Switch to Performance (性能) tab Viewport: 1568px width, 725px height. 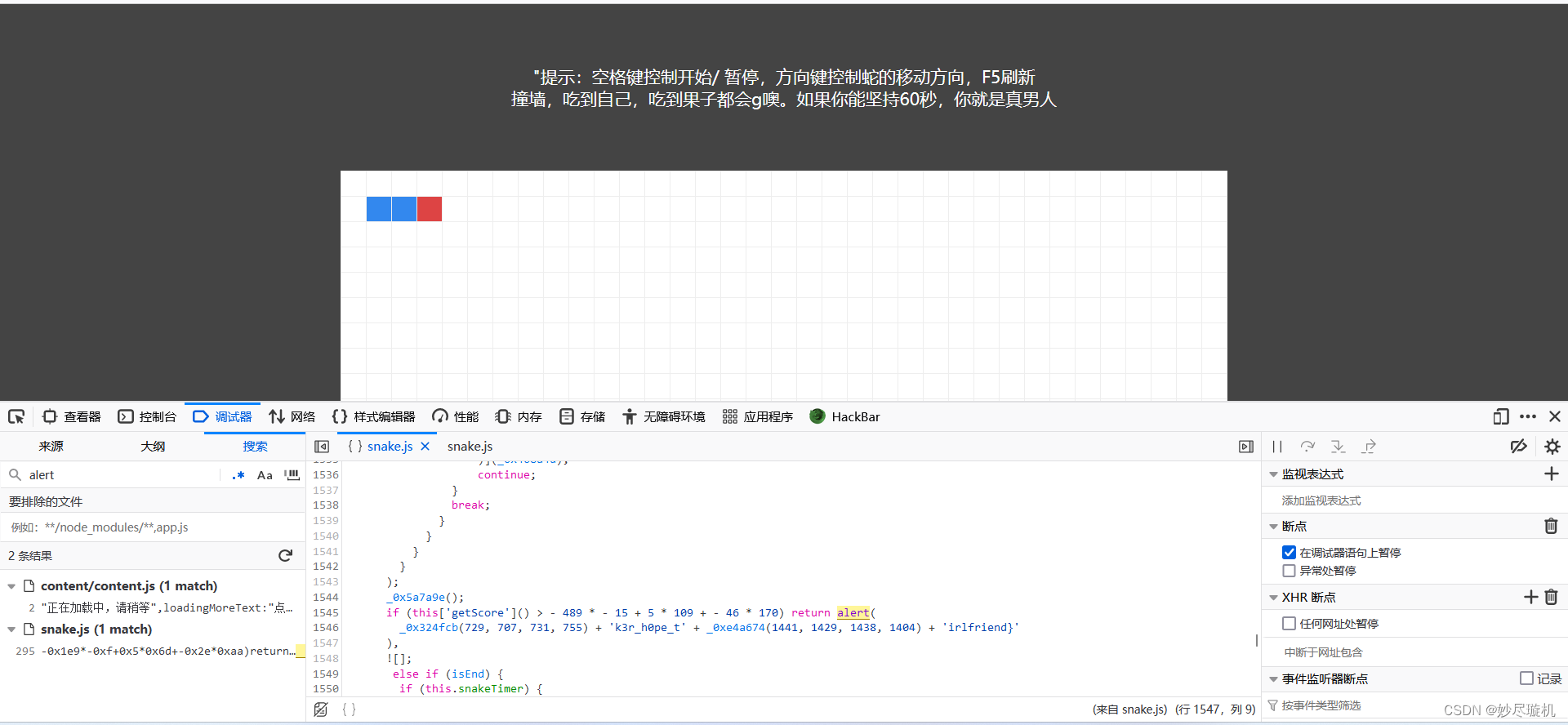pos(456,417)
